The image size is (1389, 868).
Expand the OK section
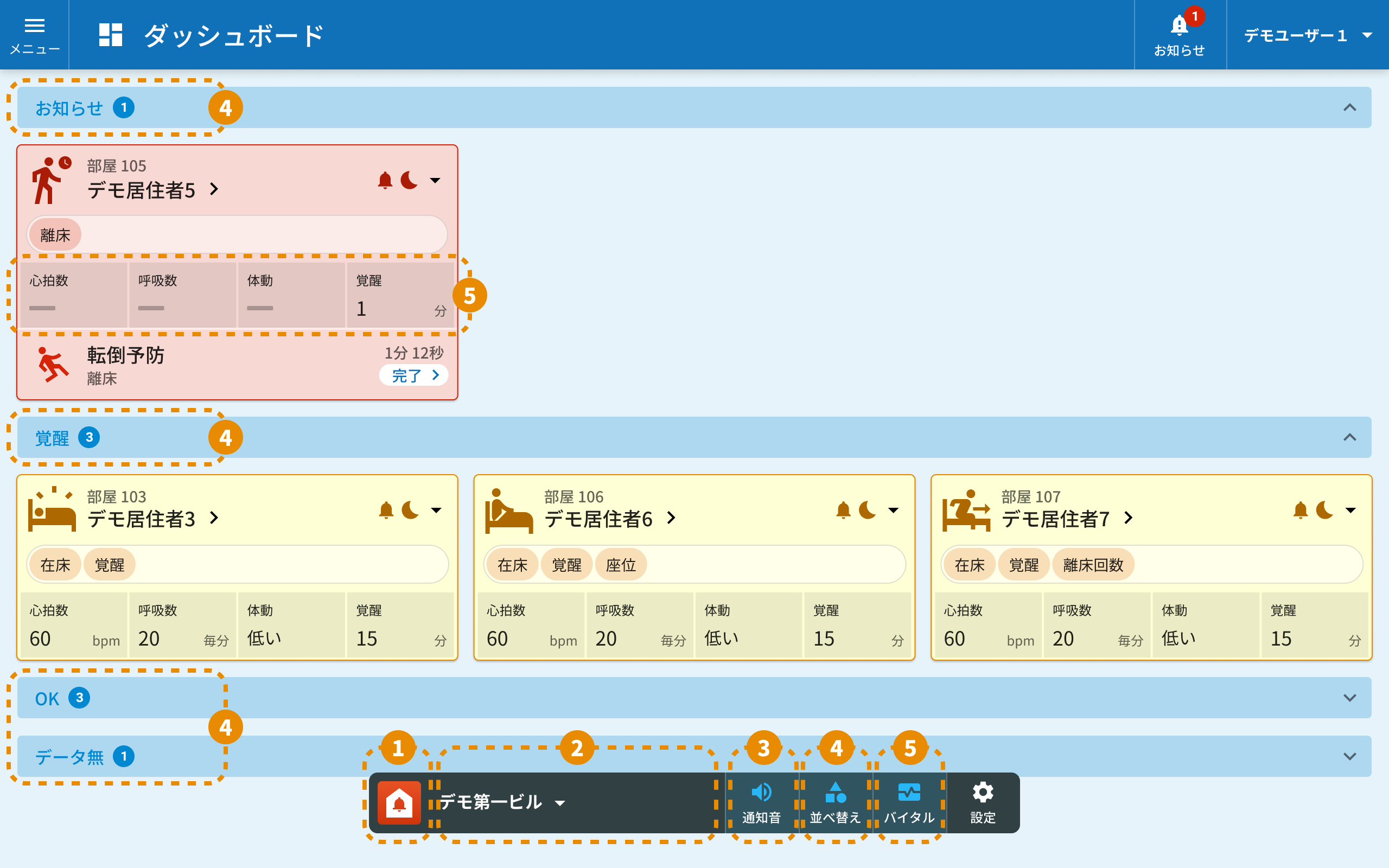coord(1349,698)
